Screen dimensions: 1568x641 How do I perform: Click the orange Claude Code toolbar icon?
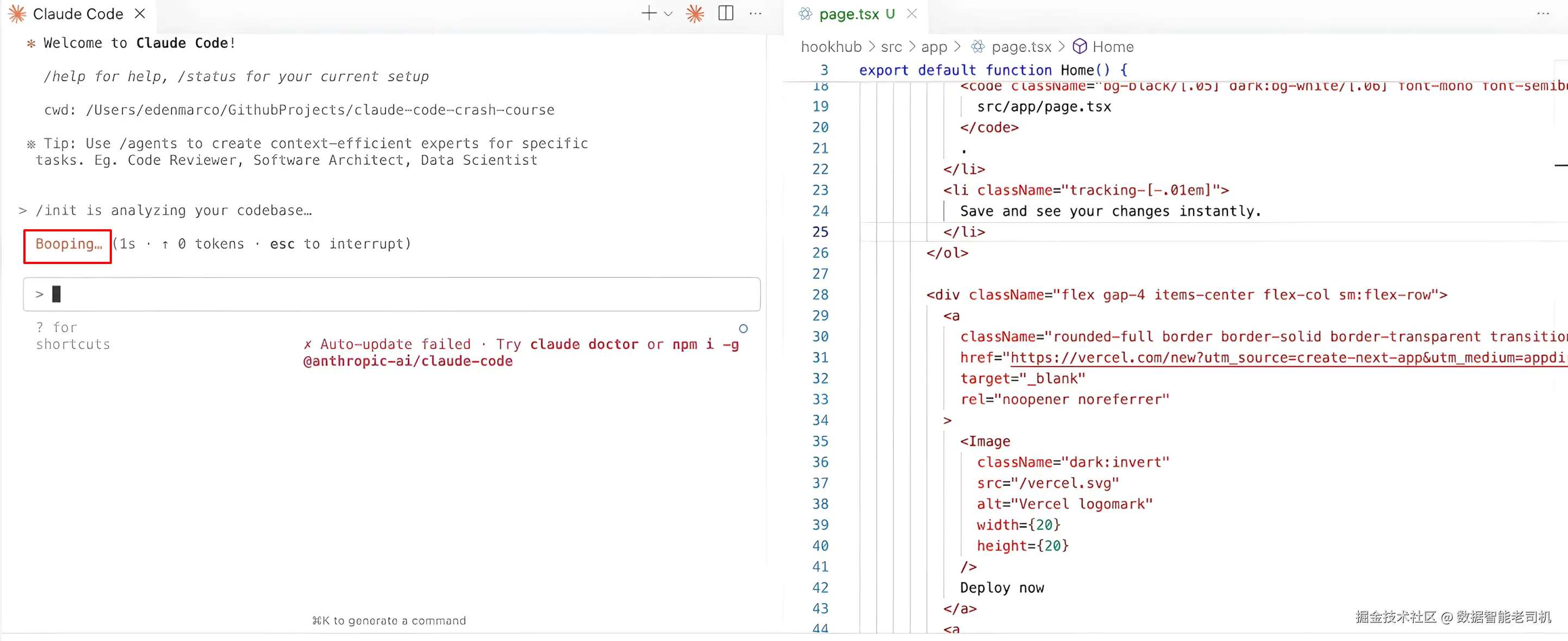click(x=694, y=14)
